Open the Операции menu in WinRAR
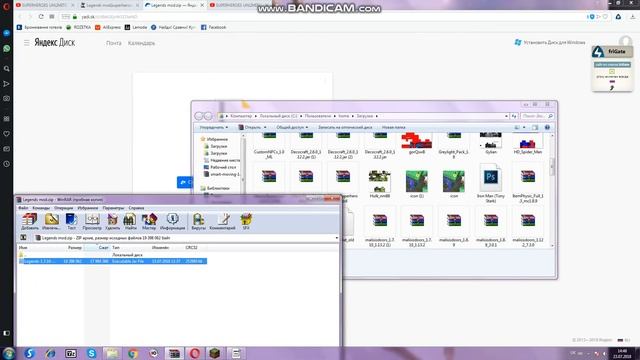The width and height of the screenshot is (640, 360). [x=63, y=208]
